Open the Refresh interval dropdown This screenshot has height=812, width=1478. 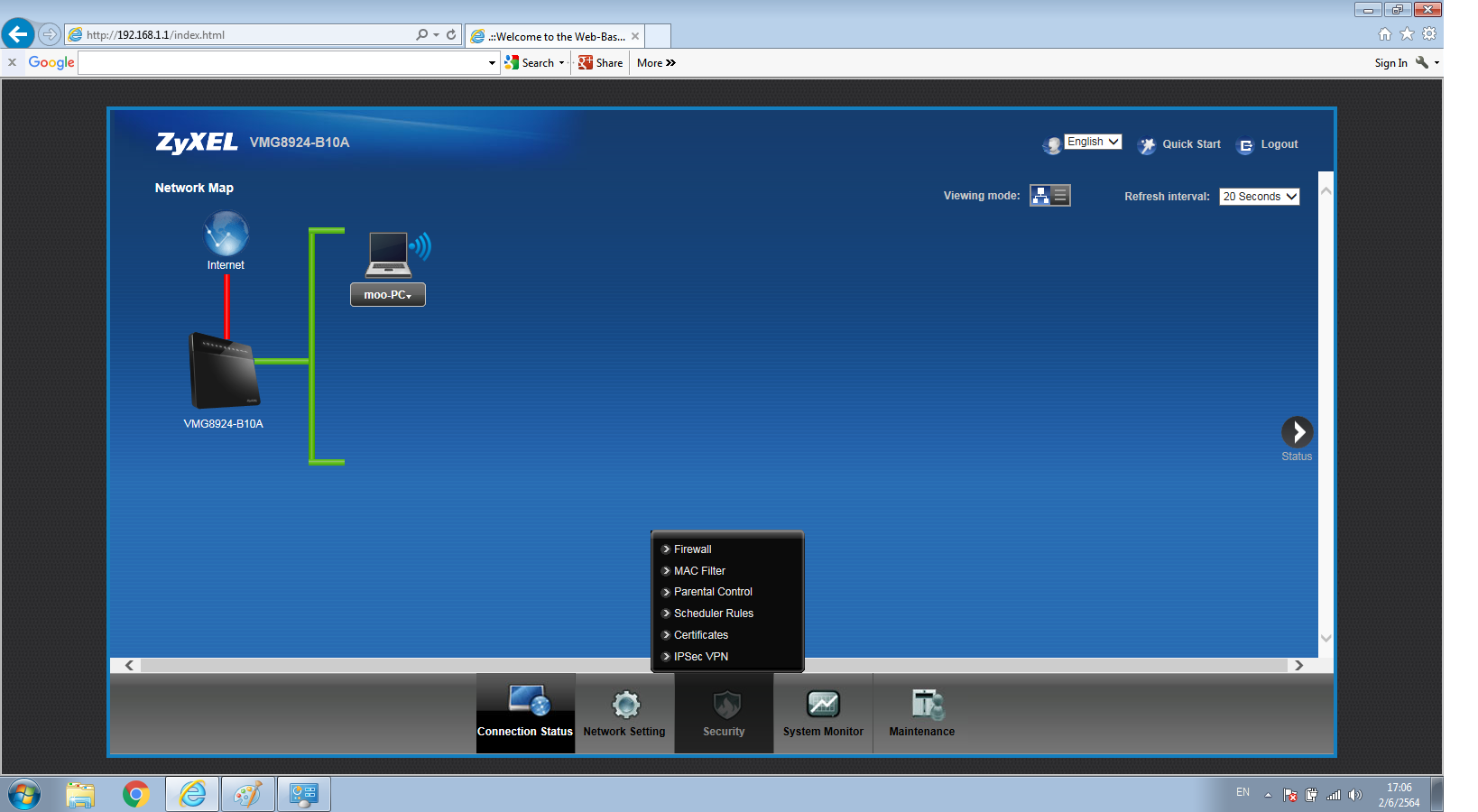1260,197
